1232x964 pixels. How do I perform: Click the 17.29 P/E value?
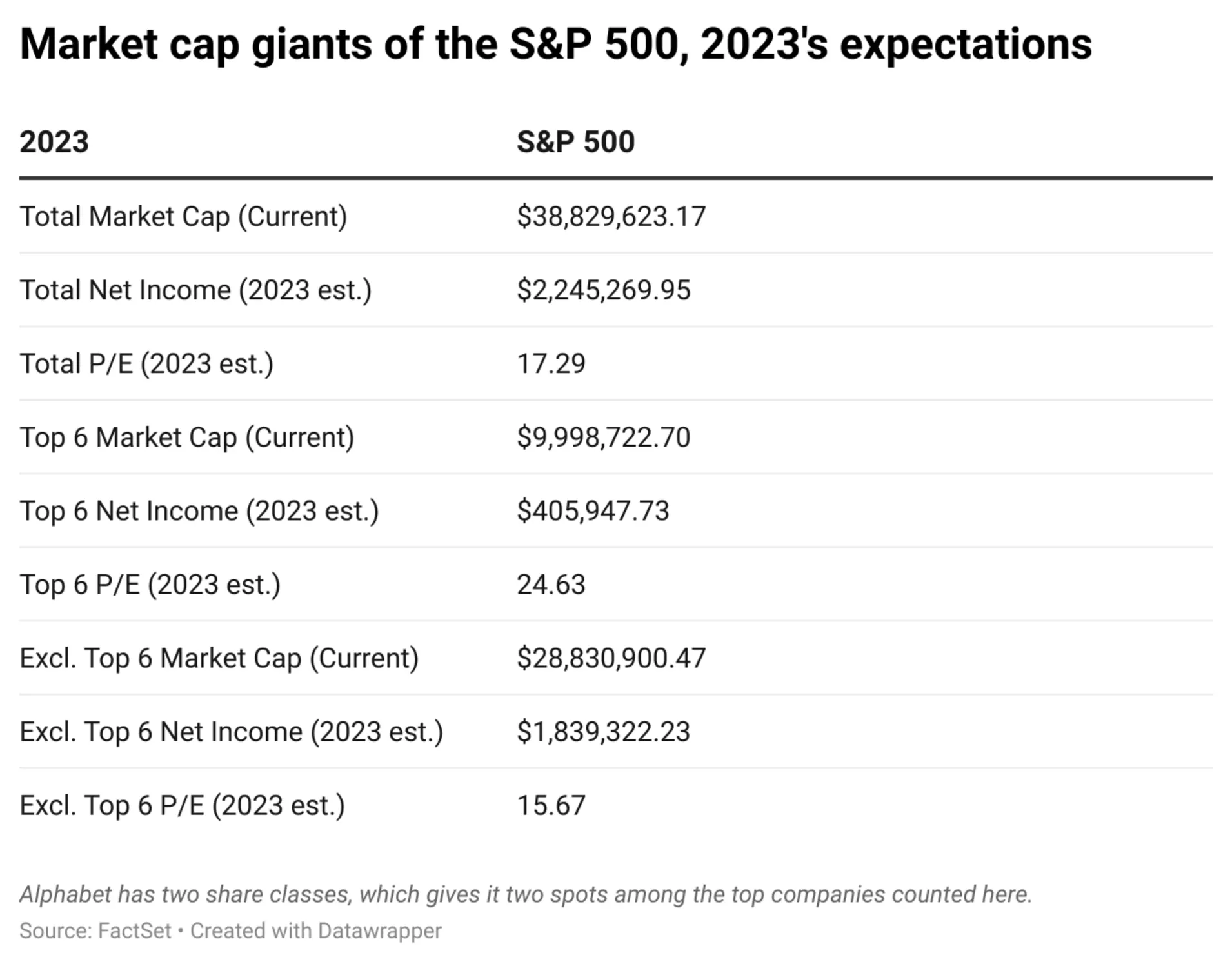(551, 363)
